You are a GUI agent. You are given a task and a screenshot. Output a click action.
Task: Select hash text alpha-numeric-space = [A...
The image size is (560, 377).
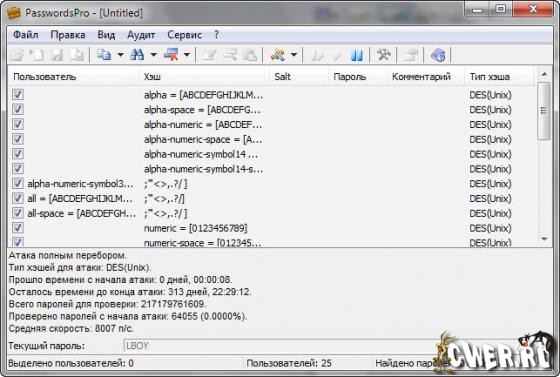coord(203,139)
